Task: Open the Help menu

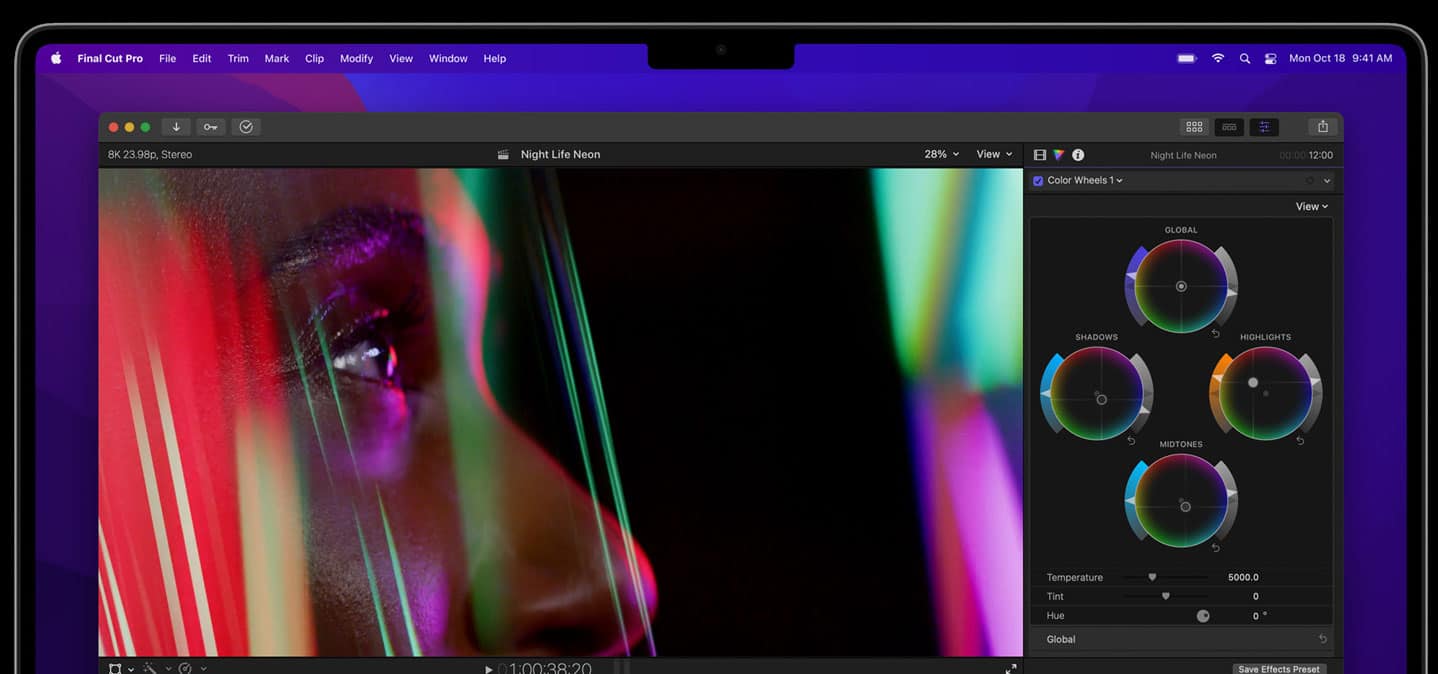Action: pos(495,58)
